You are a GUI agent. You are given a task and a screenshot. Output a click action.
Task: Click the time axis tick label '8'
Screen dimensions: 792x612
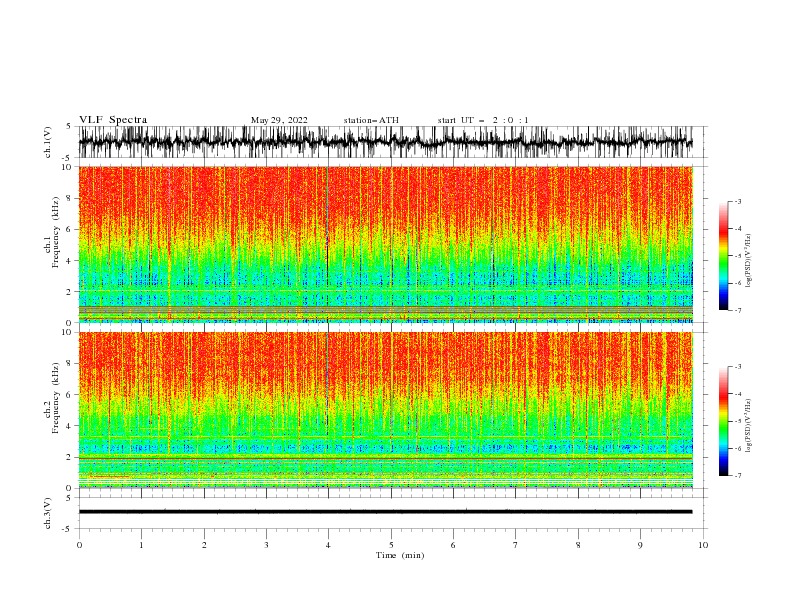pyautogui.click(x=578, y=545)
